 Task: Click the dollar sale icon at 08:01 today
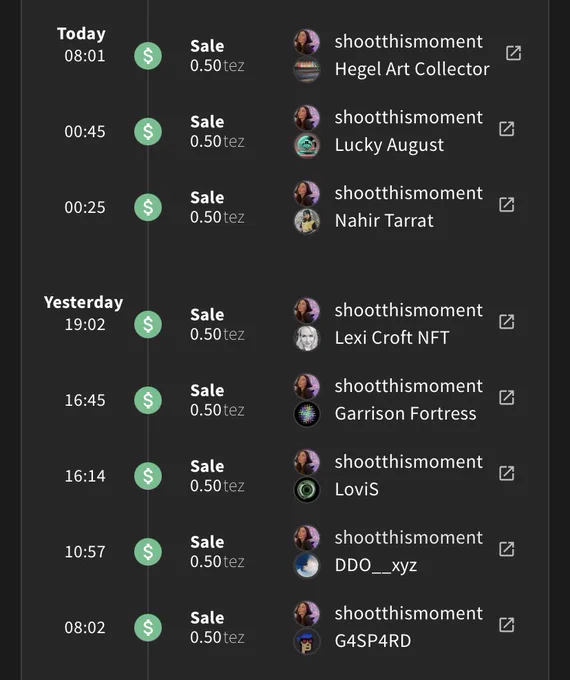click(148, 56)
